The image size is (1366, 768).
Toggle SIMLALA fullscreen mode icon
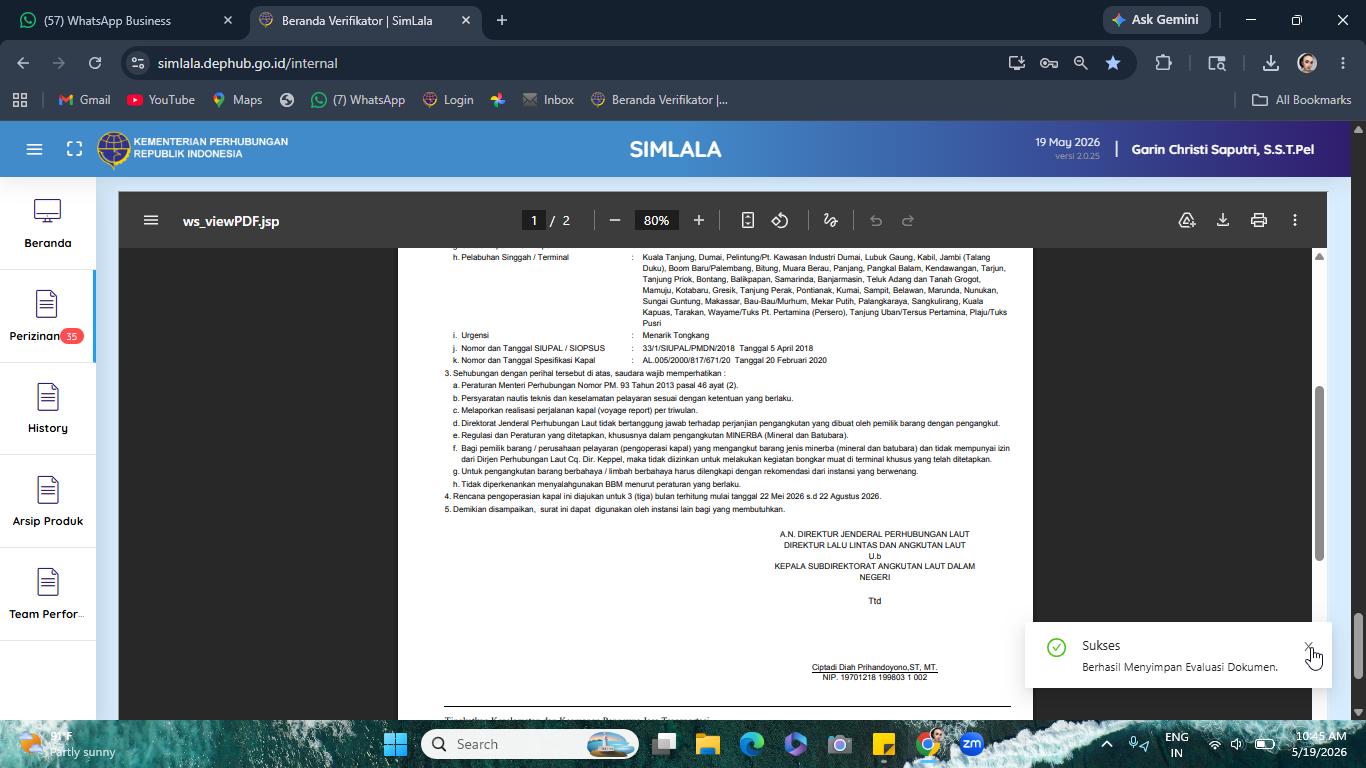[x=74, y=149]
